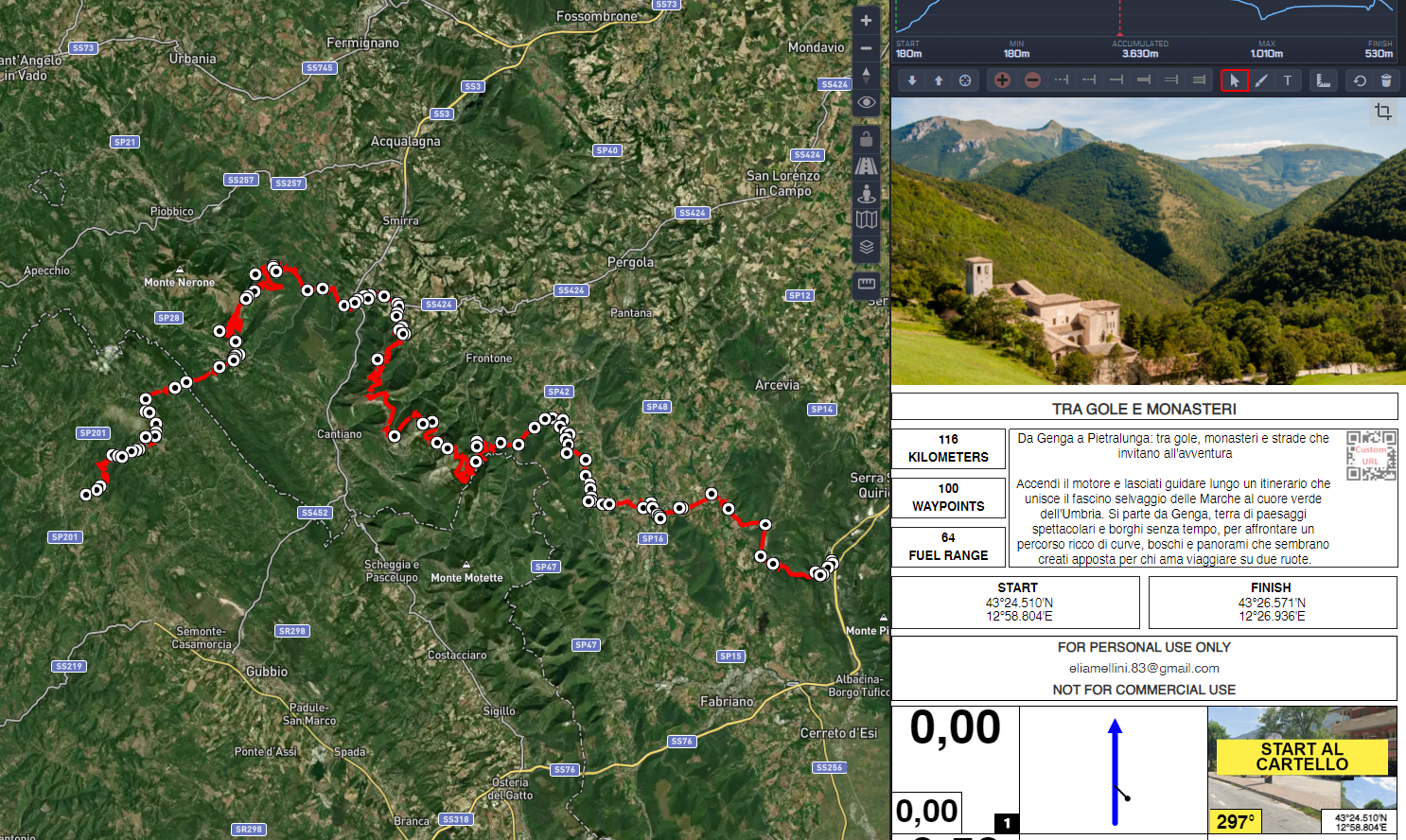Click the Pergola town label
1406x840 pixels.
point(630,262)
